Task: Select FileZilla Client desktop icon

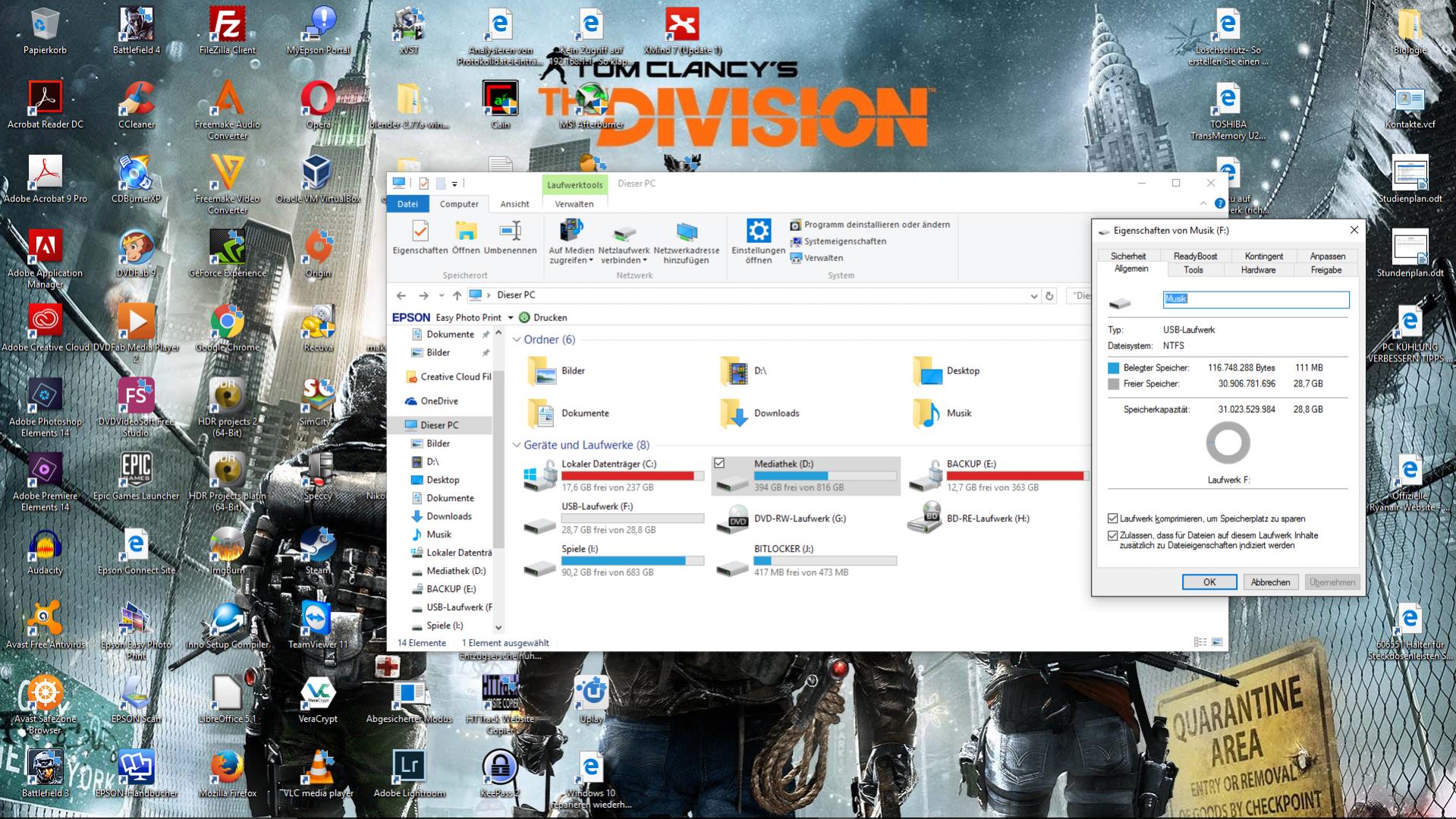Action: tap(228, 31)
